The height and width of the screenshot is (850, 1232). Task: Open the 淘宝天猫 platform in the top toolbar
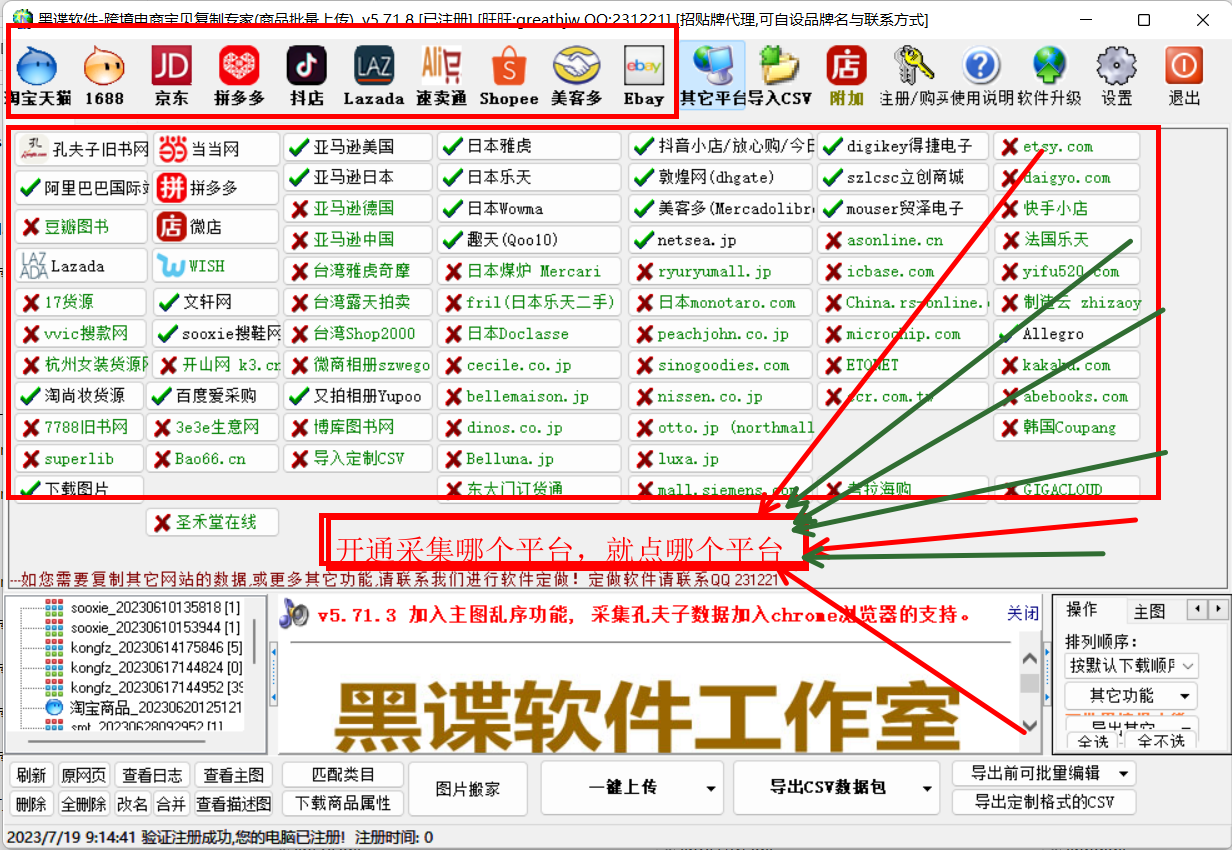point(38,76)
